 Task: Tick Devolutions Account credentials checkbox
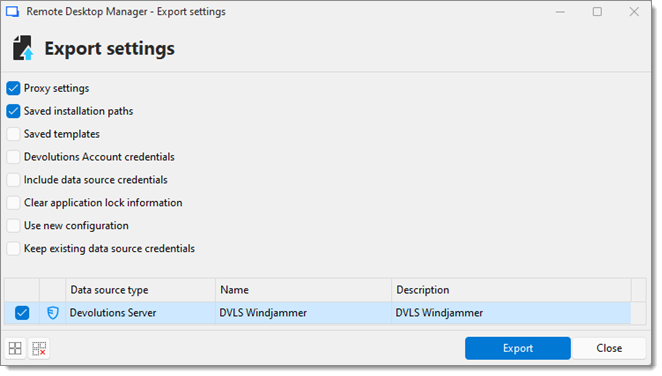tap(13, 157)
